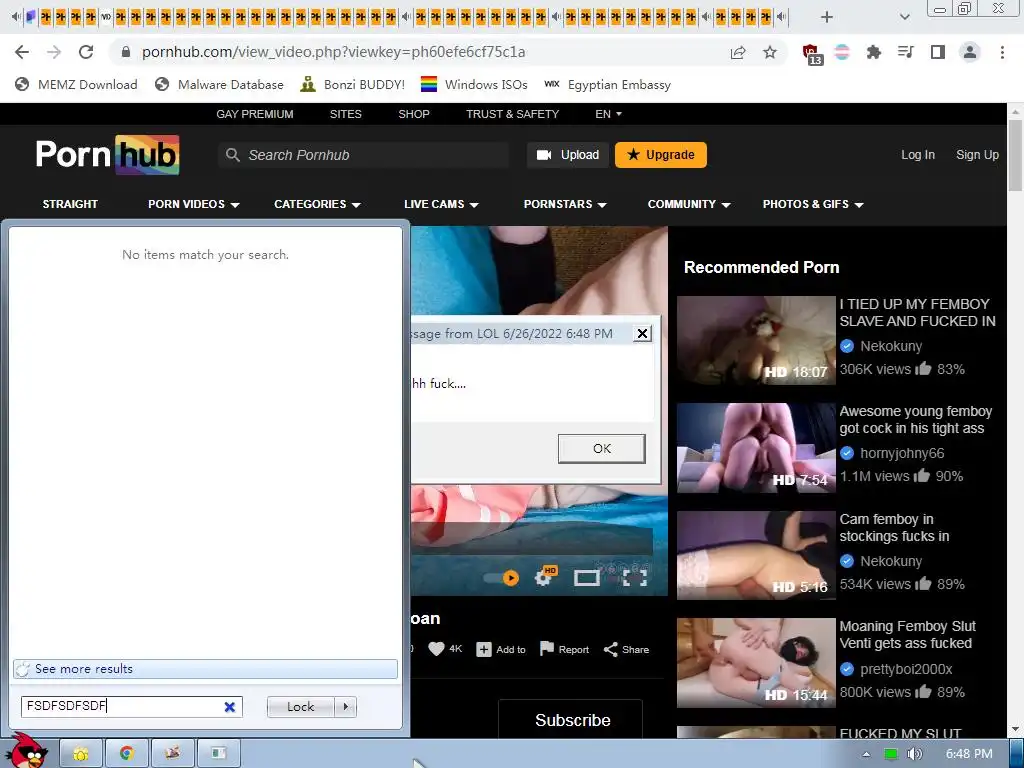The image size is (1024, 768).
Task: Click the Share icon under the video
Action: [x=626, y=649]
